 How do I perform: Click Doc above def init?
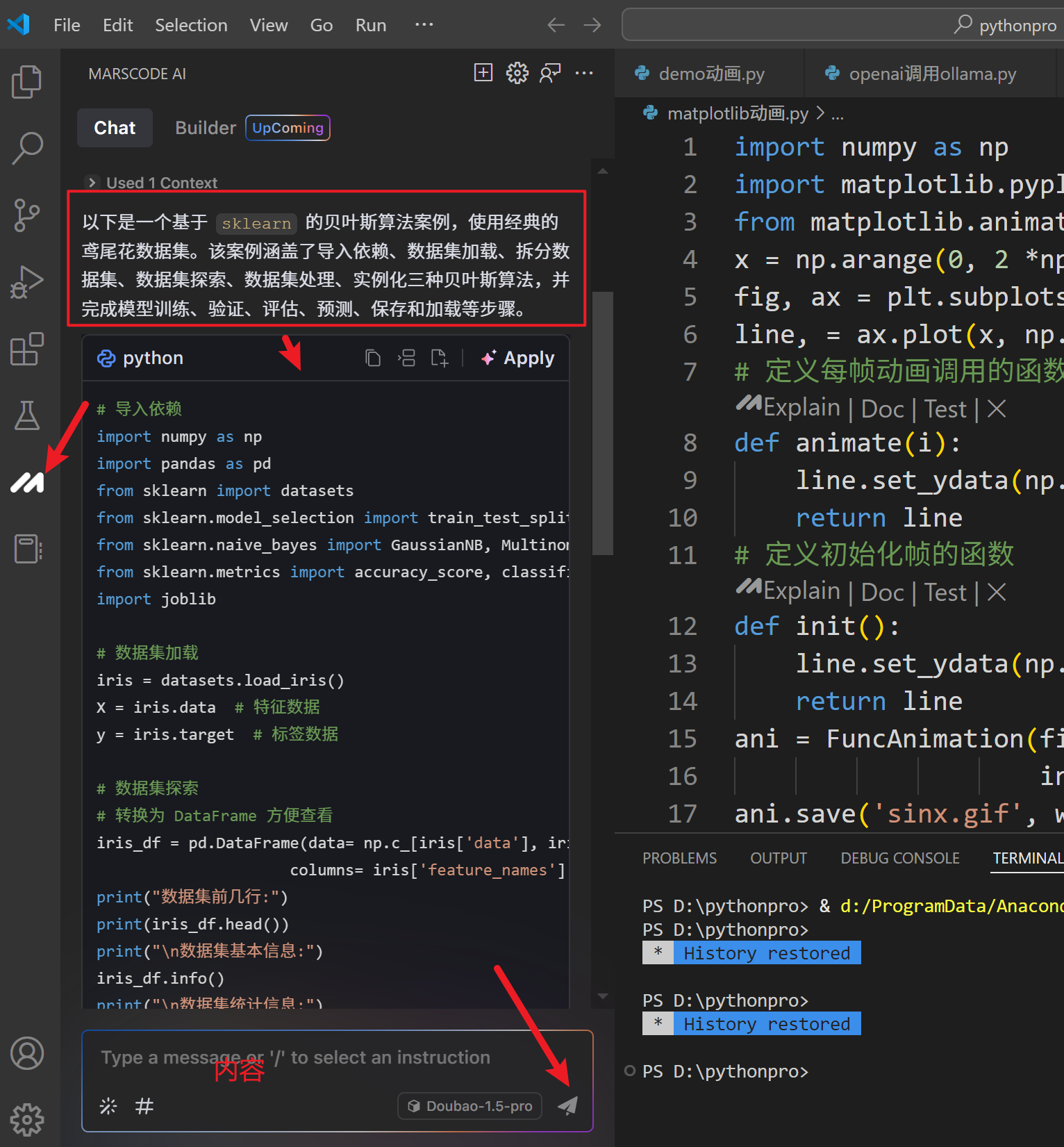tap(883, 592)
